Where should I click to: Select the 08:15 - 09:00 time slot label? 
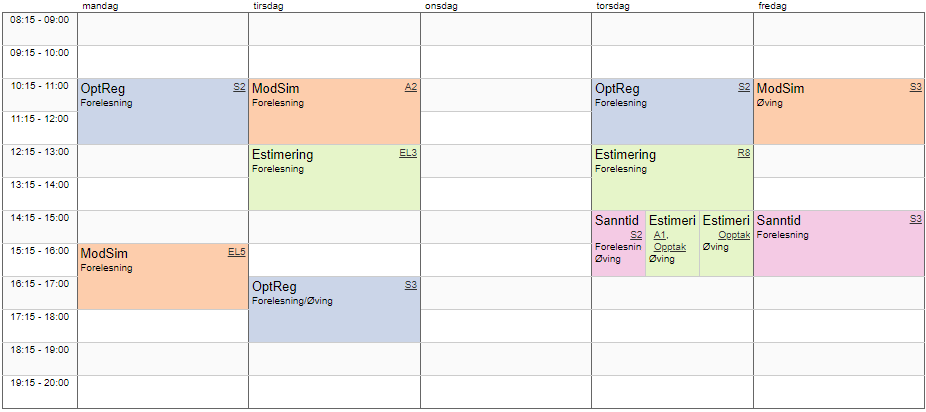click(40, 19)
